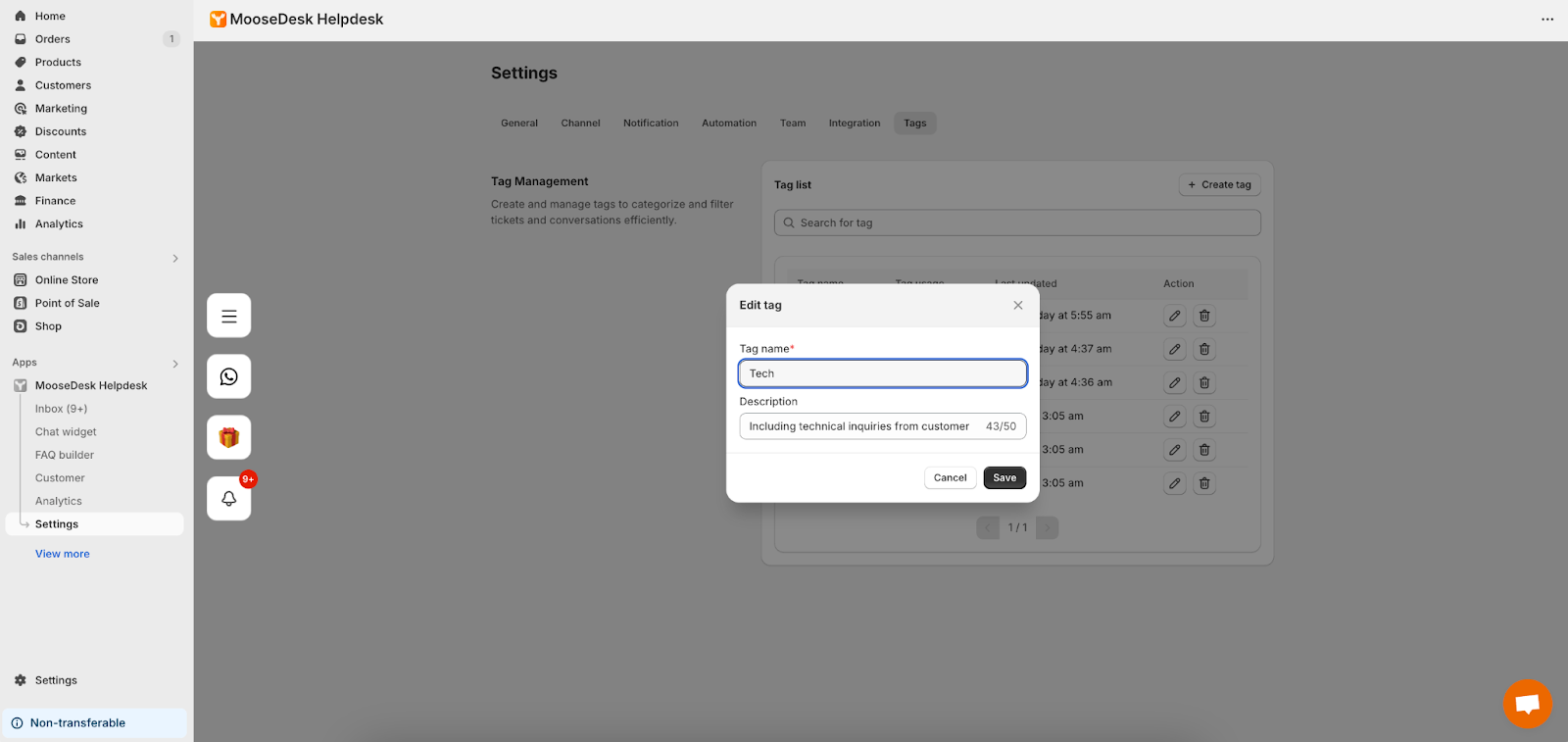The width and height of the screenshot is (1568, 742).
Task: Switch to the Channel tab
Action: 581,124
